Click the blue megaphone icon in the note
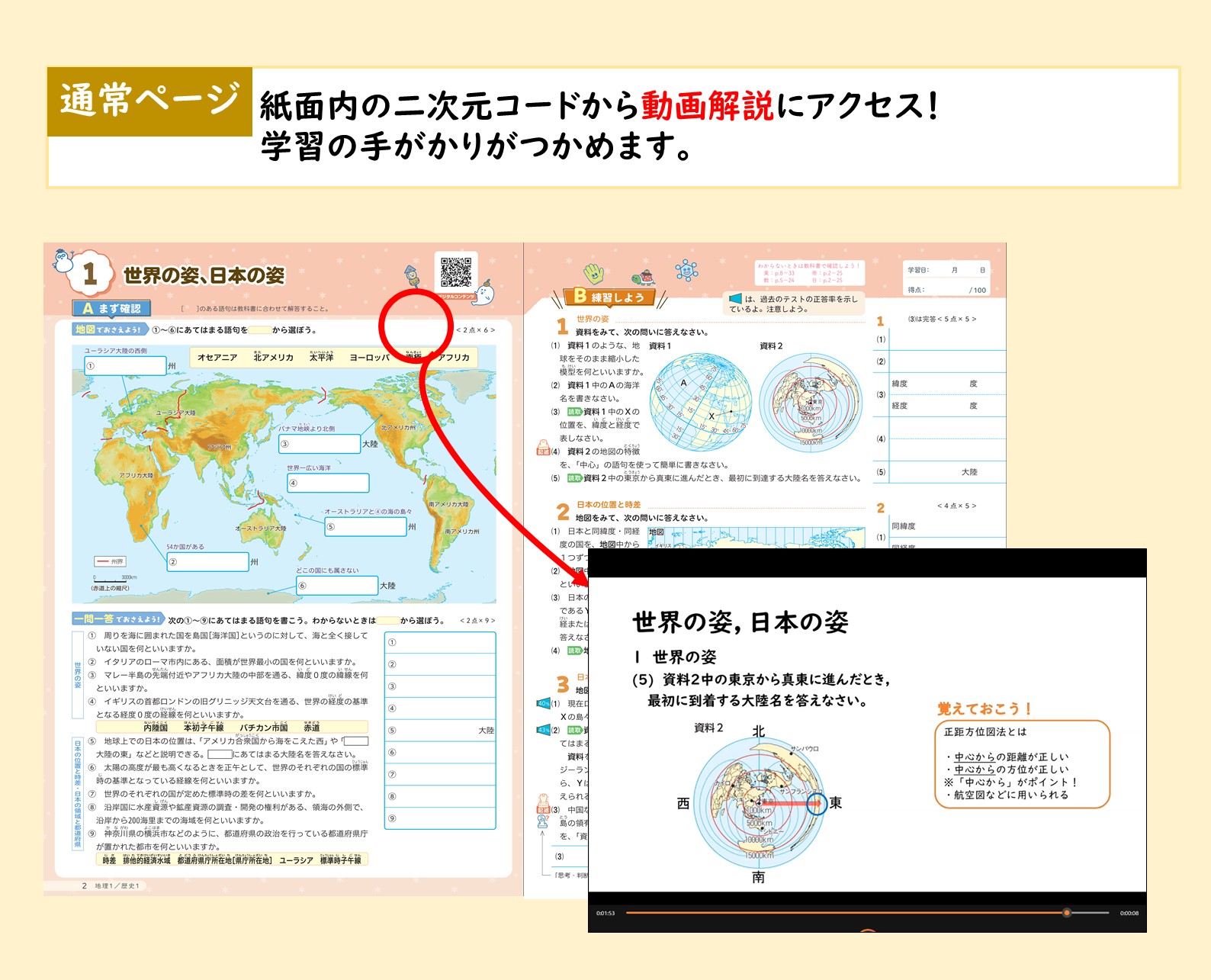This screenshot has width=1211, height=980. [x=735, y=299]
